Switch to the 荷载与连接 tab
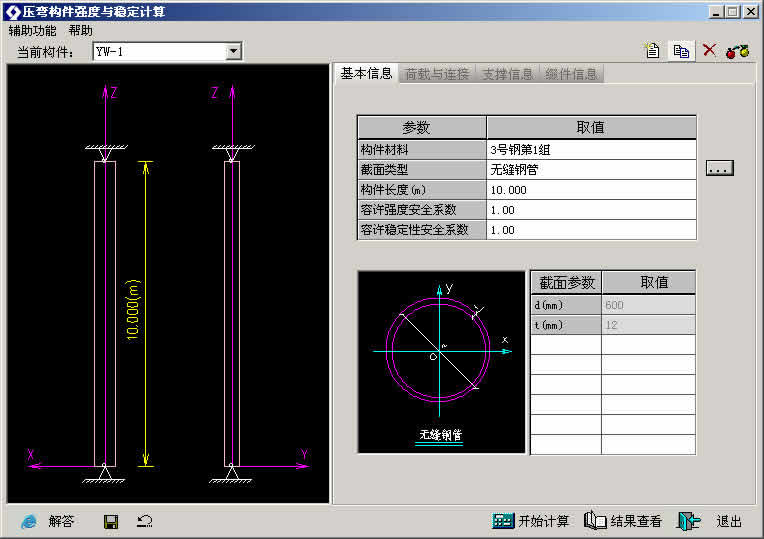The width and height of the screenshot is (764, 539). tap(437, 74)
